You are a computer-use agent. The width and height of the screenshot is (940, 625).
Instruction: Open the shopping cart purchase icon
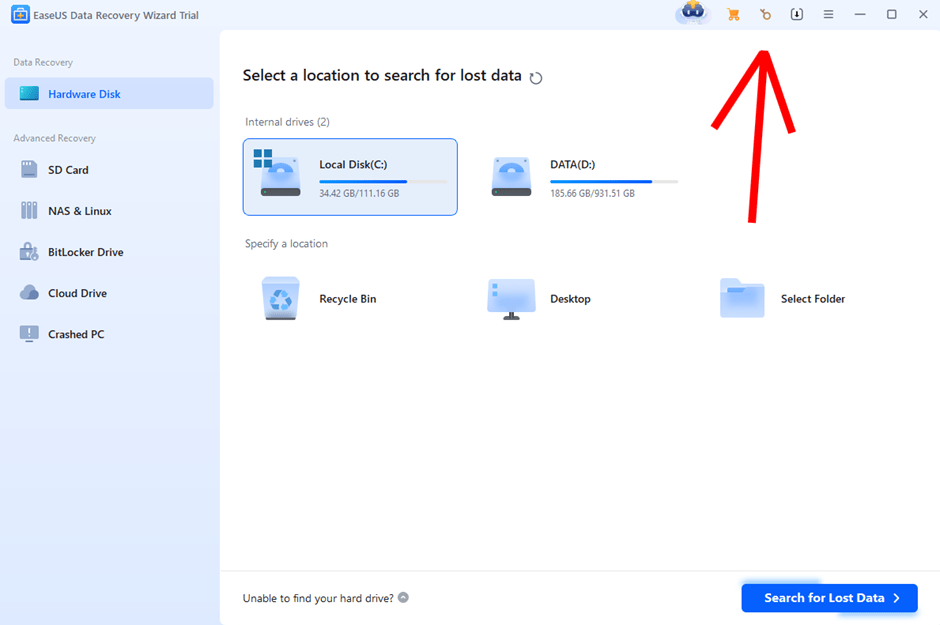pos(733,14)
